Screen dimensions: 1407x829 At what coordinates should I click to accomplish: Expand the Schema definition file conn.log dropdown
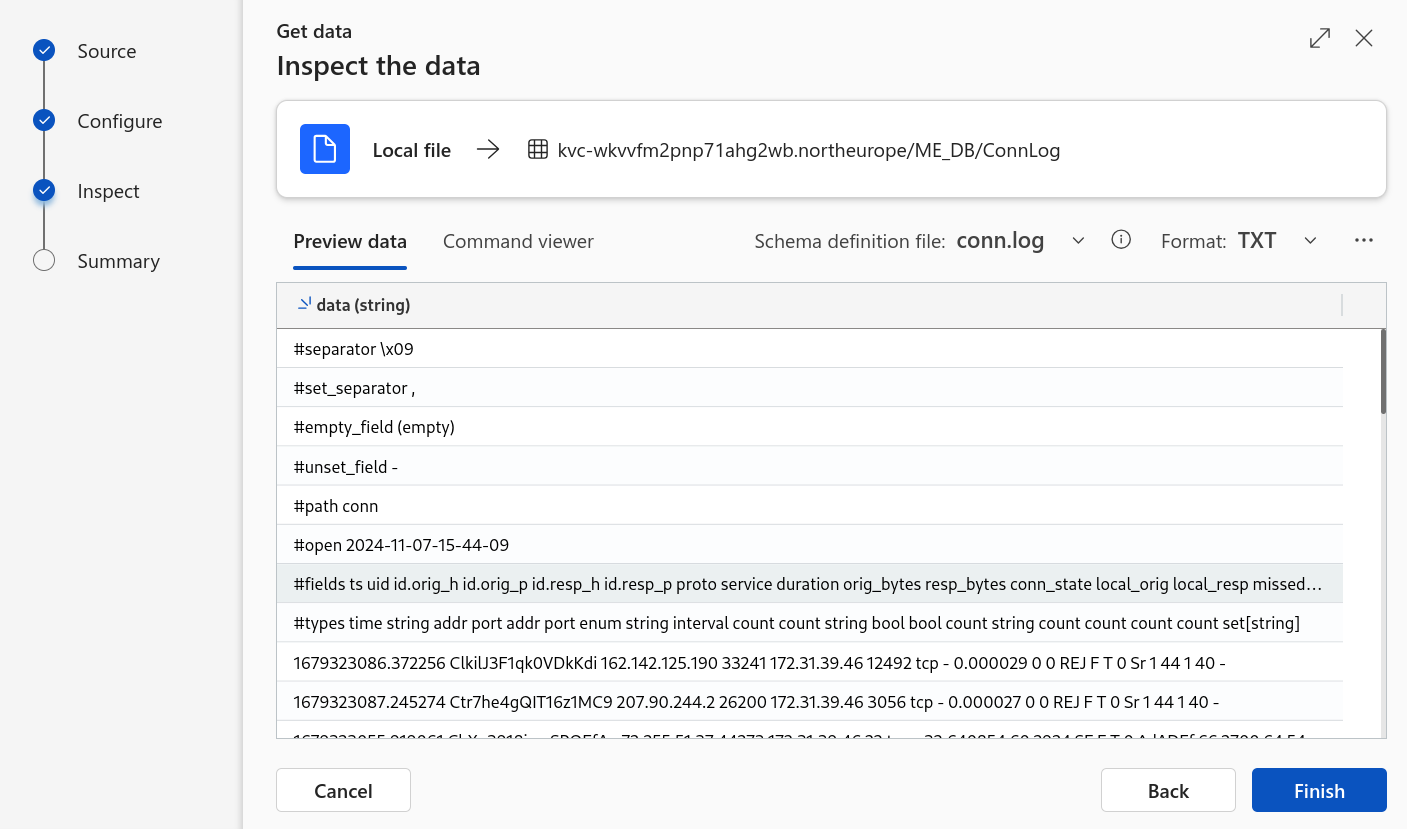1078,241
